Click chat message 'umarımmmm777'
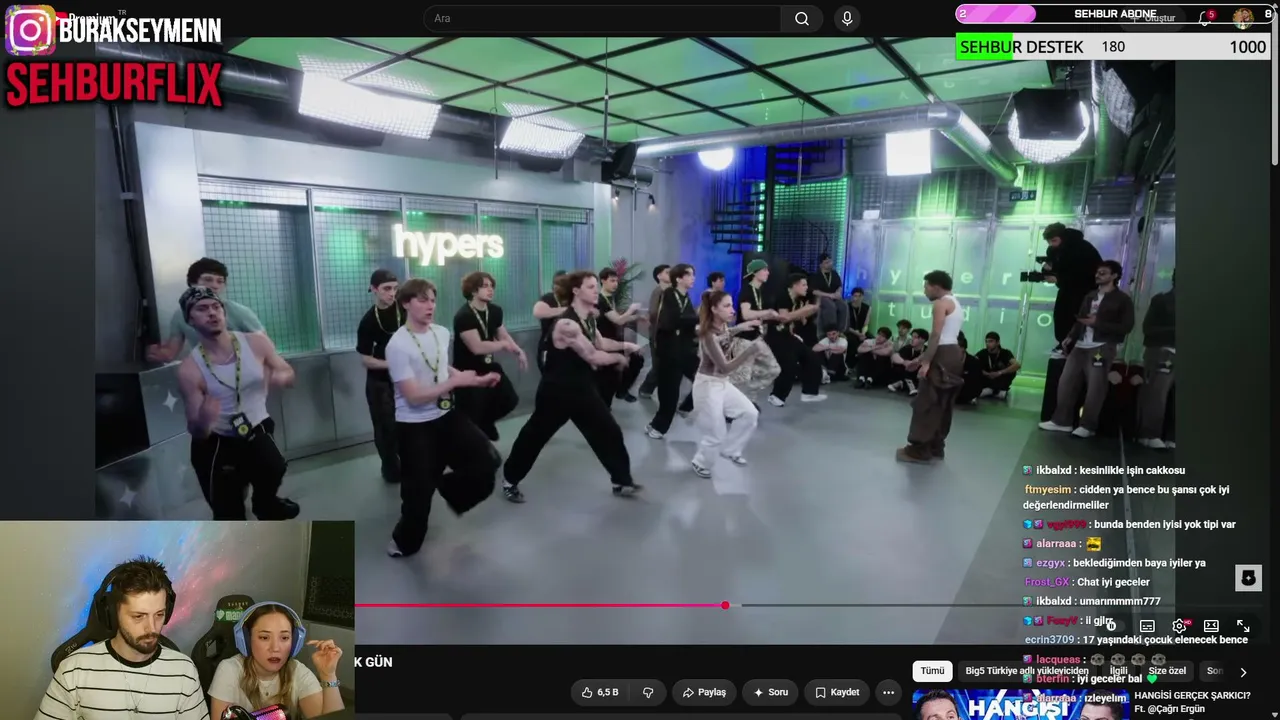 [1119, 601]
